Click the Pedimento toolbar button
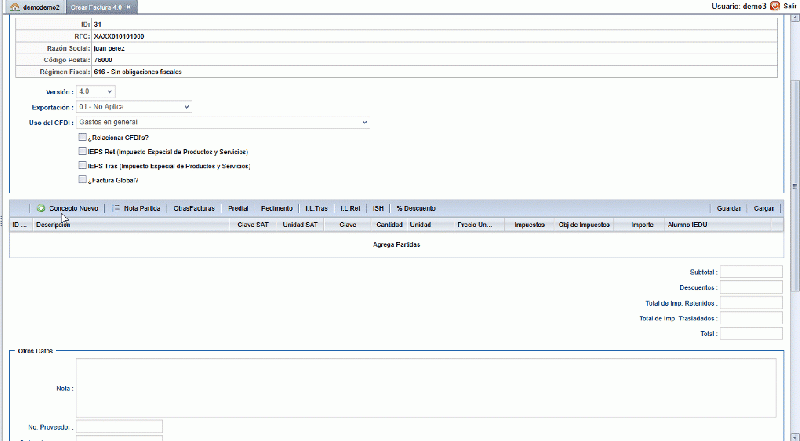Screen dimensions: 800x441 [277, 208]
